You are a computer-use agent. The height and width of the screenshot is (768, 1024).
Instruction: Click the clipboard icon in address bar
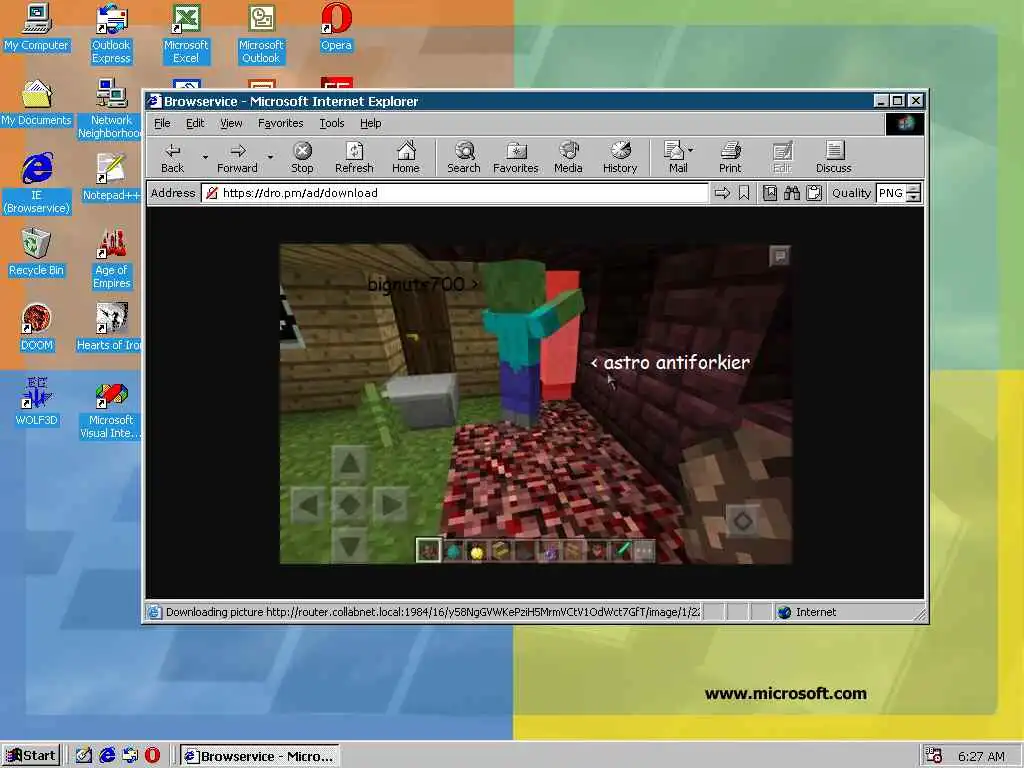pos(814,193)
